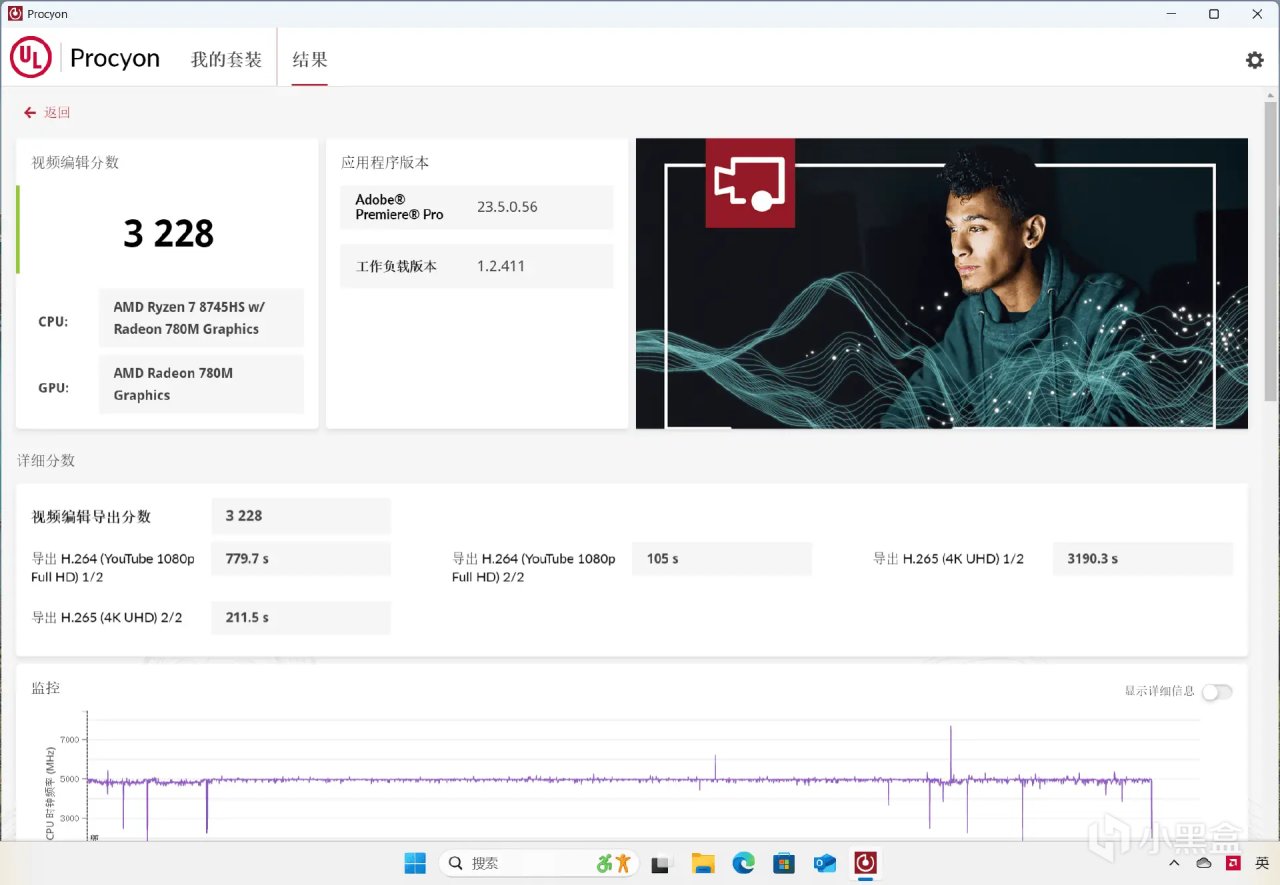Open Task View from the taskbar
The image size is (1280, 885).
[660, 863]
